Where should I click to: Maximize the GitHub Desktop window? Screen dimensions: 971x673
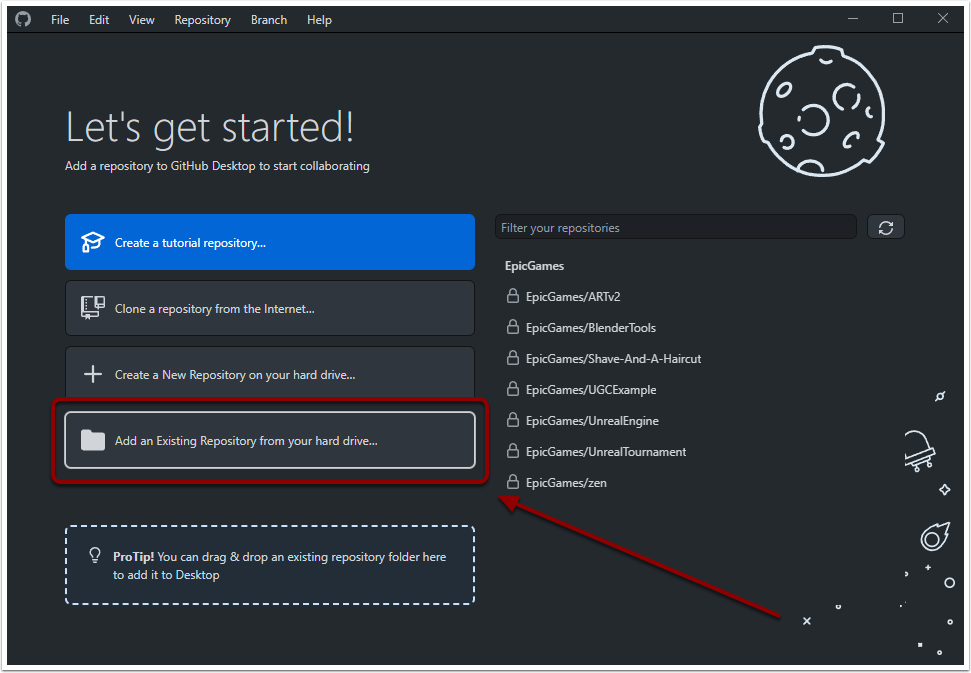point(898,19)
